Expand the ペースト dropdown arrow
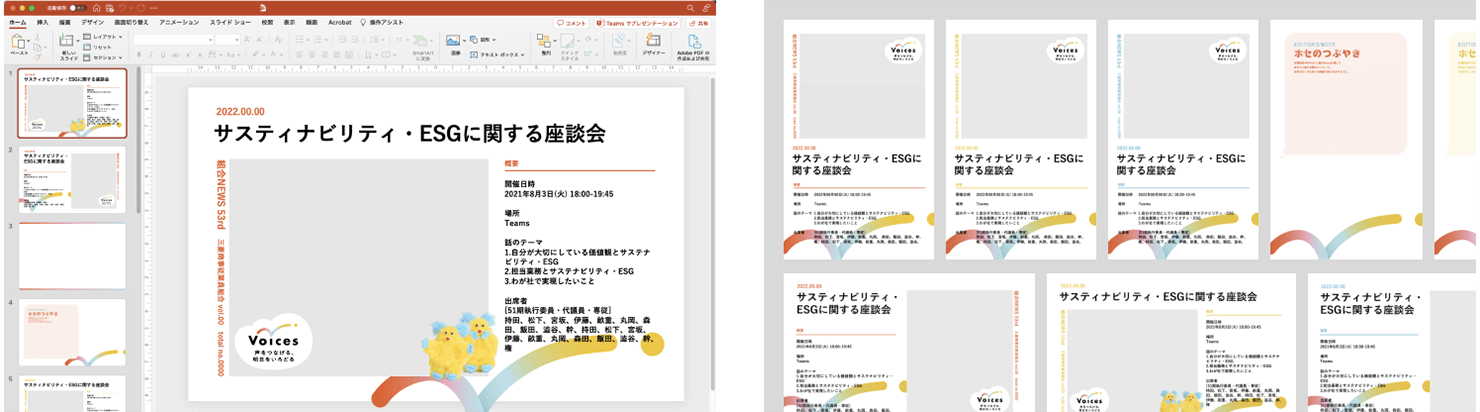 [29, 41]
